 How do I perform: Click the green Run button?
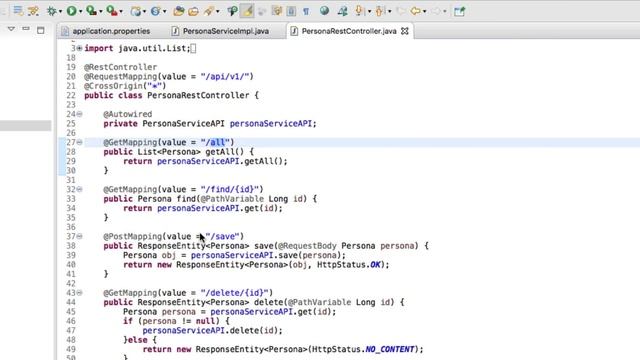point(71,11)
